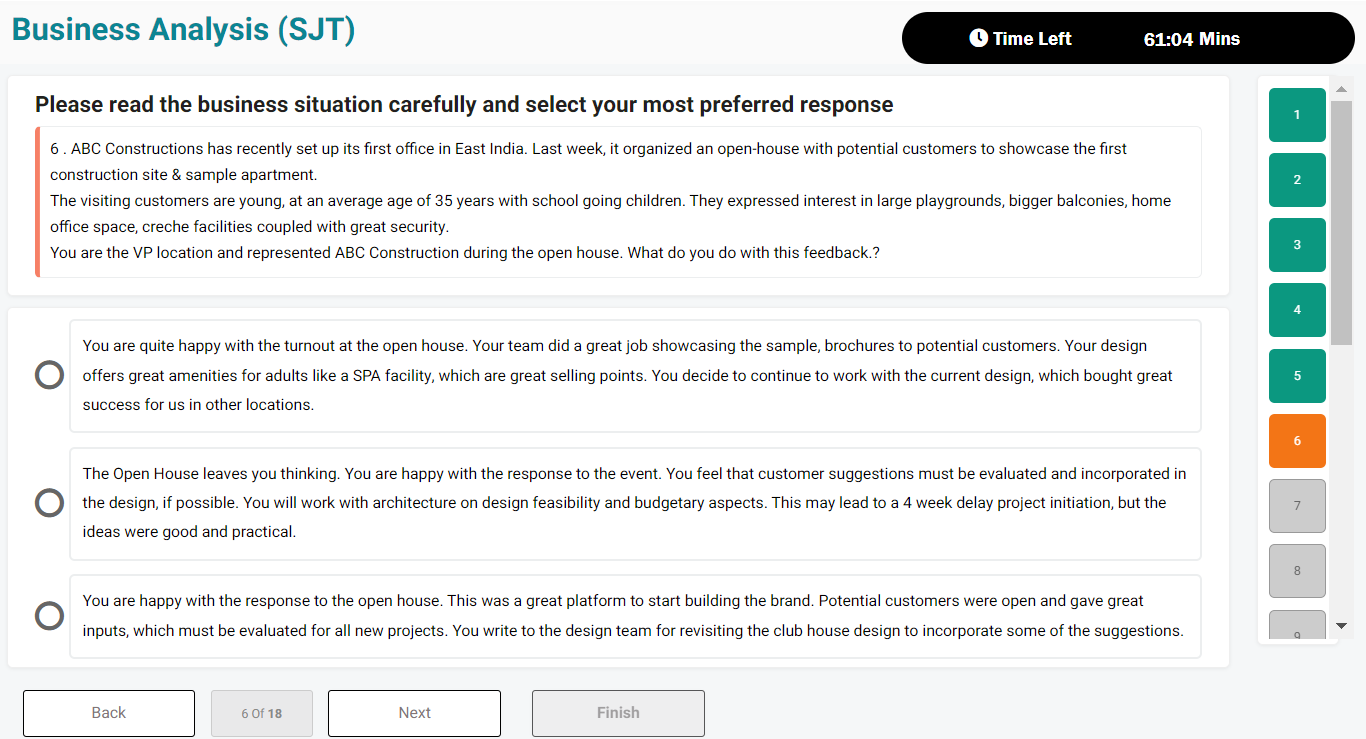Open question 3 from the side panel
This screenshot has width=1366, height=739.
click(x=1297, y=245)
